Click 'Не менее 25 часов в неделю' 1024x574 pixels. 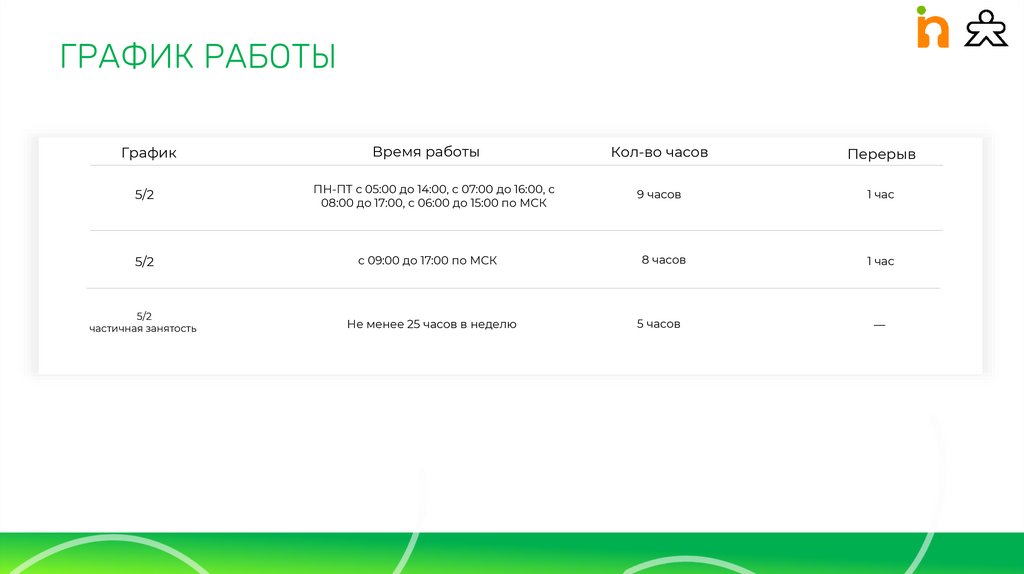point(432,325)
